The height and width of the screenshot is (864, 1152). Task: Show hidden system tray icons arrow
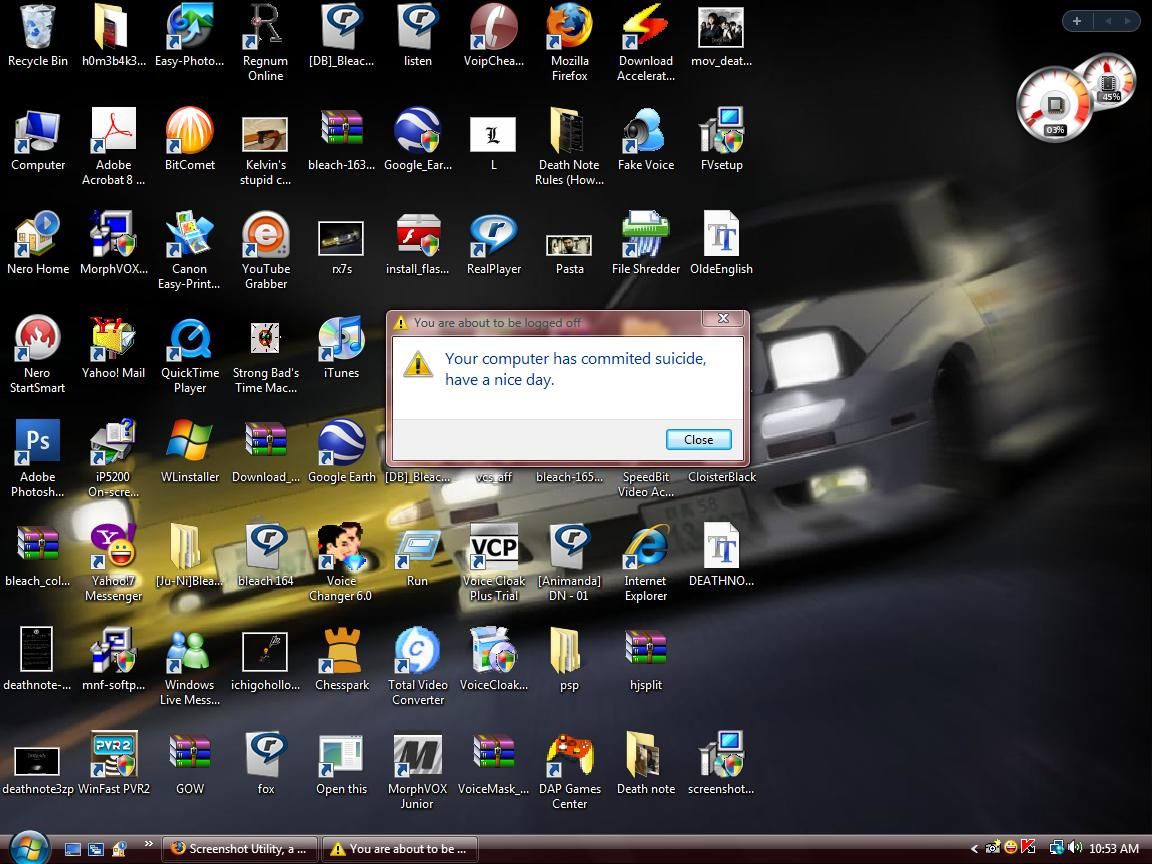[974, 849]
